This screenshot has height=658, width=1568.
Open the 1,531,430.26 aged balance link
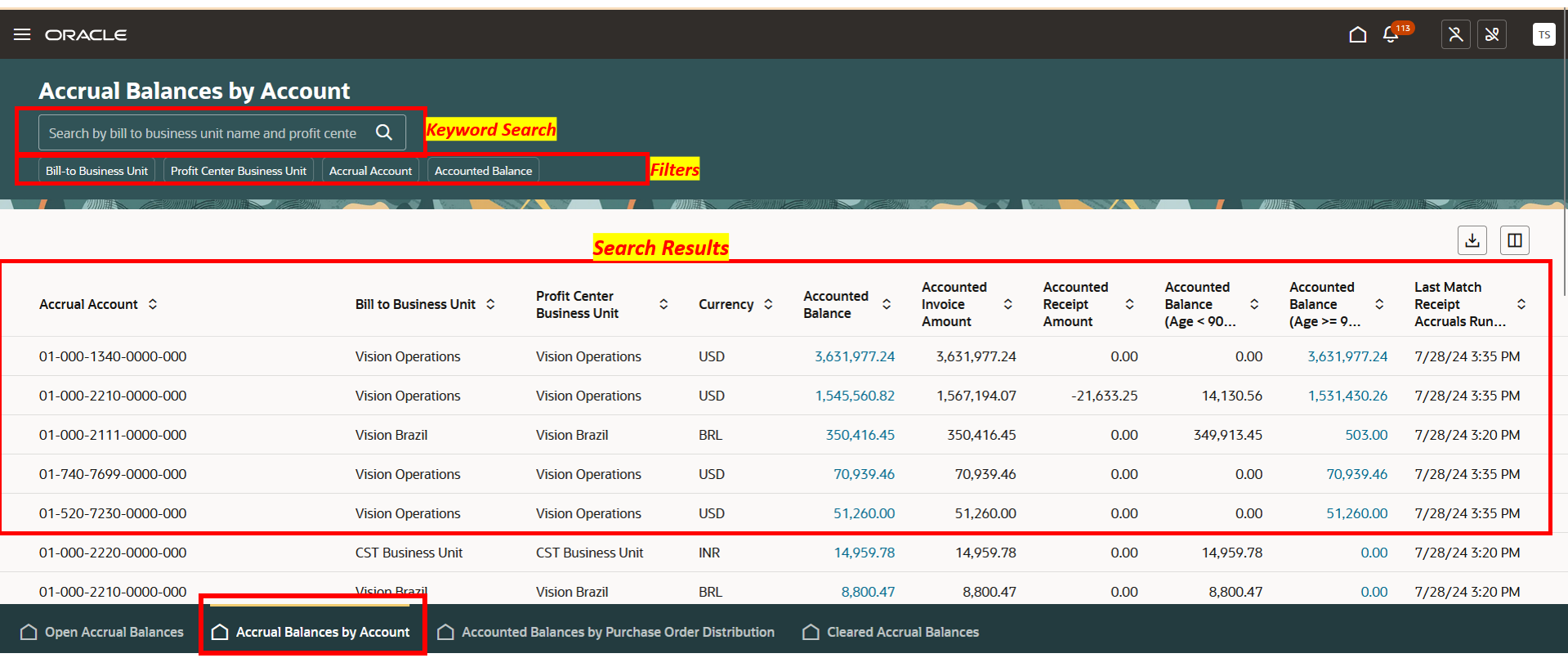[x=1347, y=396]
